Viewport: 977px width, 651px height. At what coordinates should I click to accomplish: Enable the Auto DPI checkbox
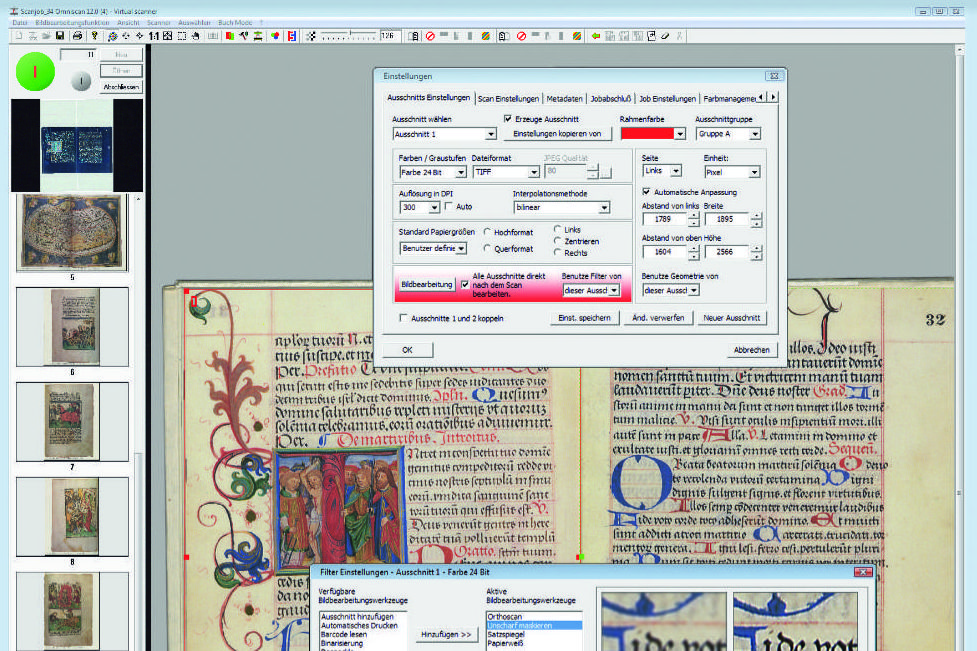[x=449, y=206]
